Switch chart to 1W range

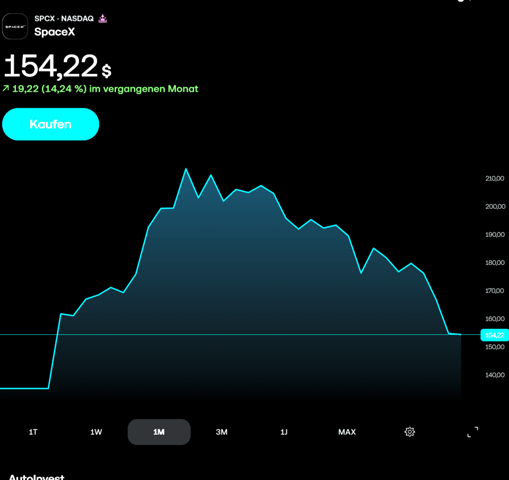pos(96,432)
